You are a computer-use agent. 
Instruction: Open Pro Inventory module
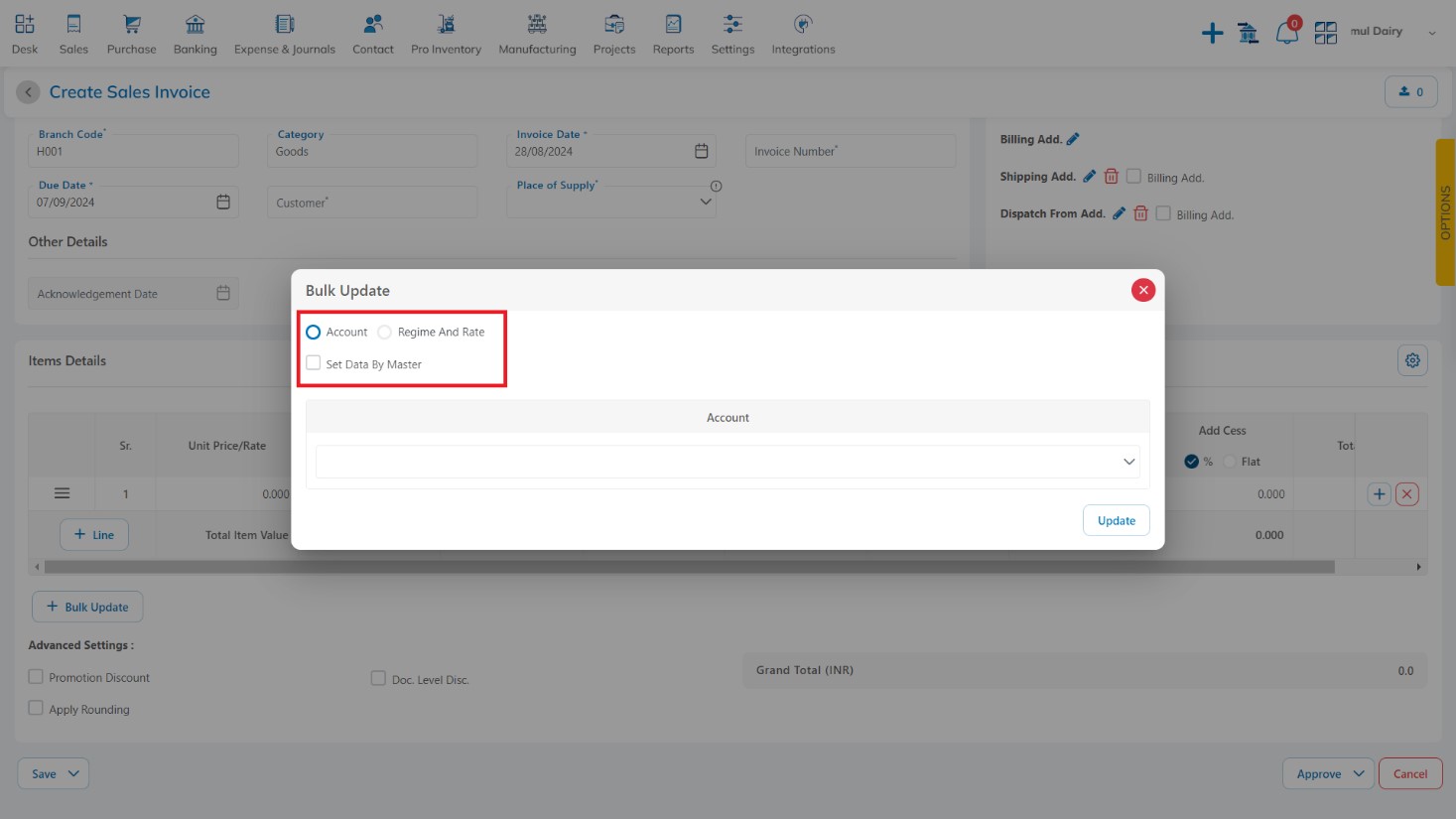[446, 34]
